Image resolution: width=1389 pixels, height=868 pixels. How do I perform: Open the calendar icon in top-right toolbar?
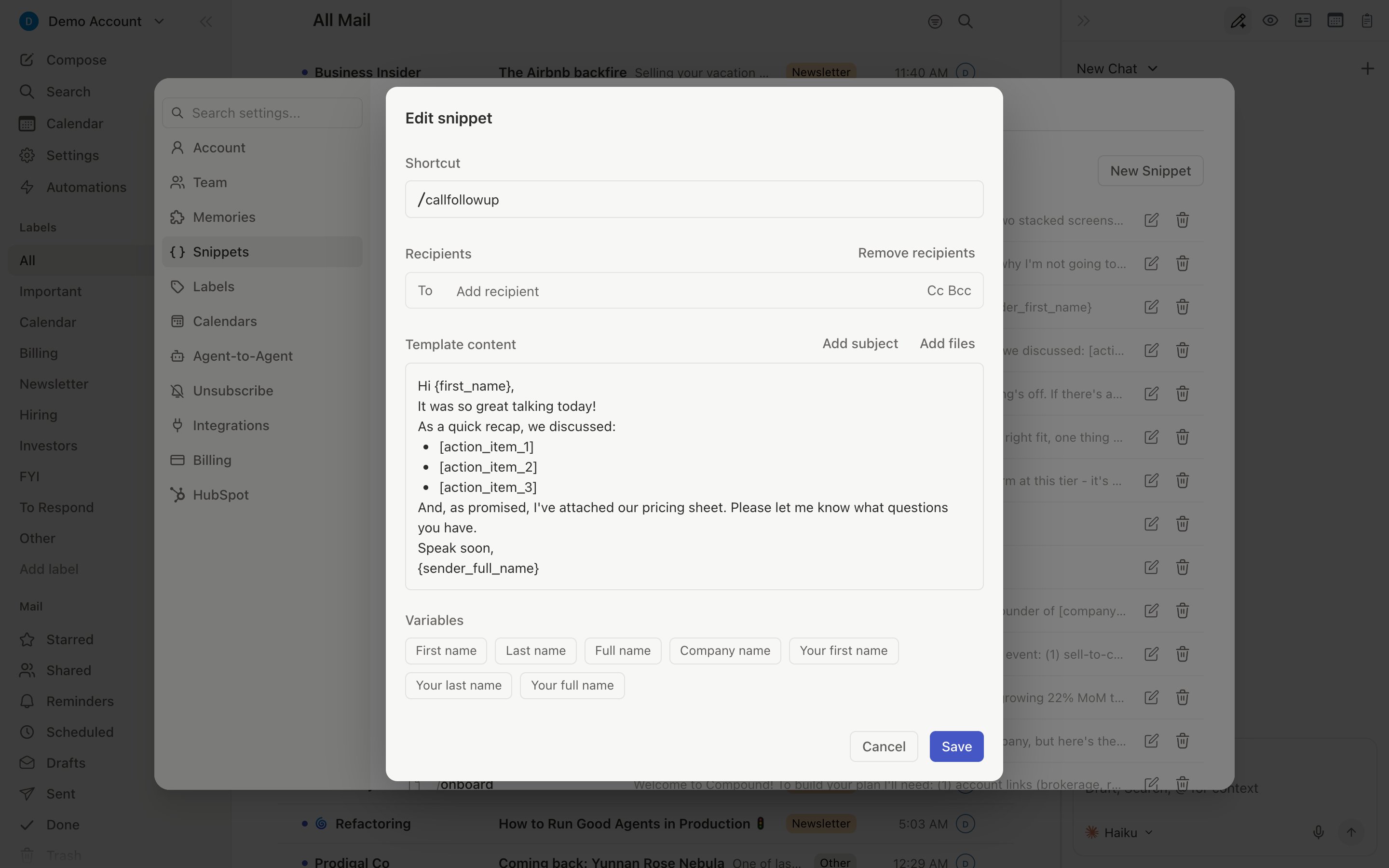point(1335,21)
